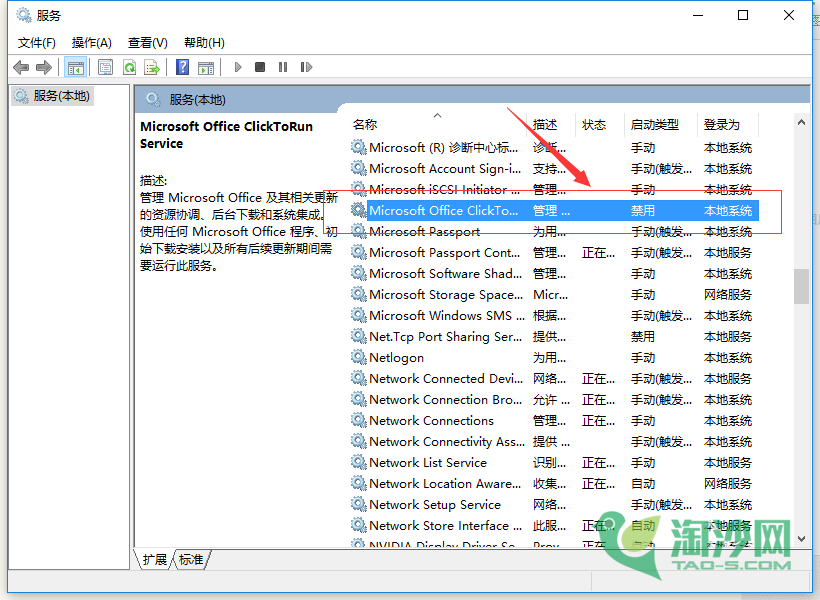Screen dimensions: 820x600
Task: Open the 查看(V) menu
Action: click(146, 42)
